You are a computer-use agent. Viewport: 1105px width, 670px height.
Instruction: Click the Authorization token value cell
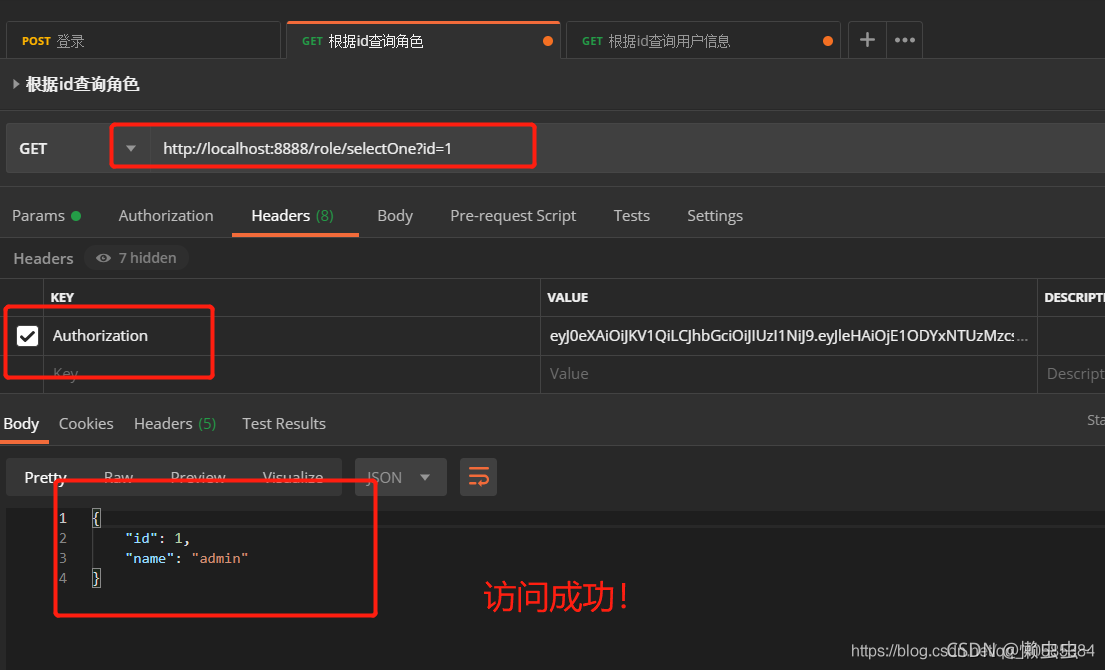789,336
